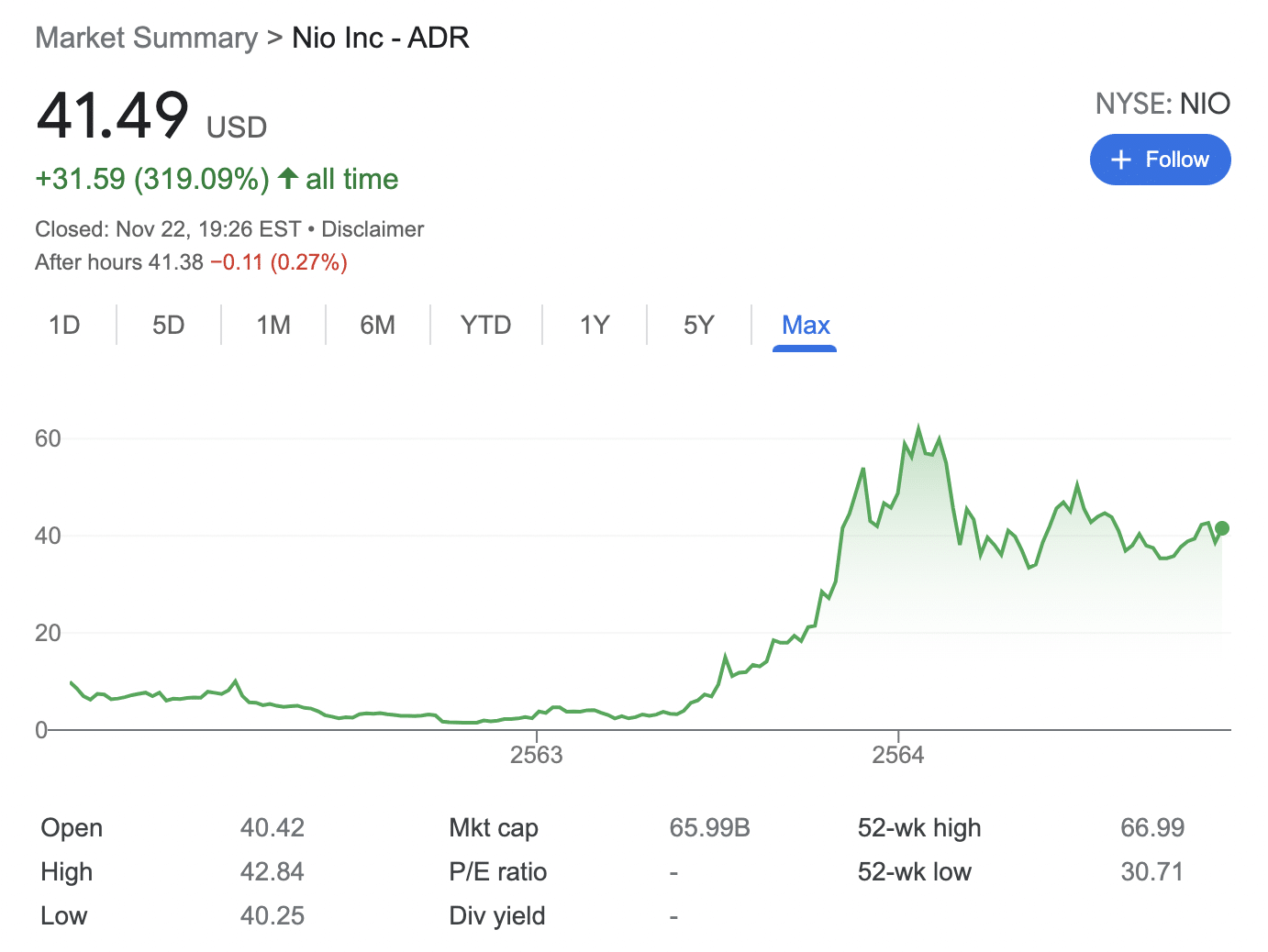Click the 20 y-axis label
The width and height of the screenshot is (1268, 952).
click(x=48, y=633)
